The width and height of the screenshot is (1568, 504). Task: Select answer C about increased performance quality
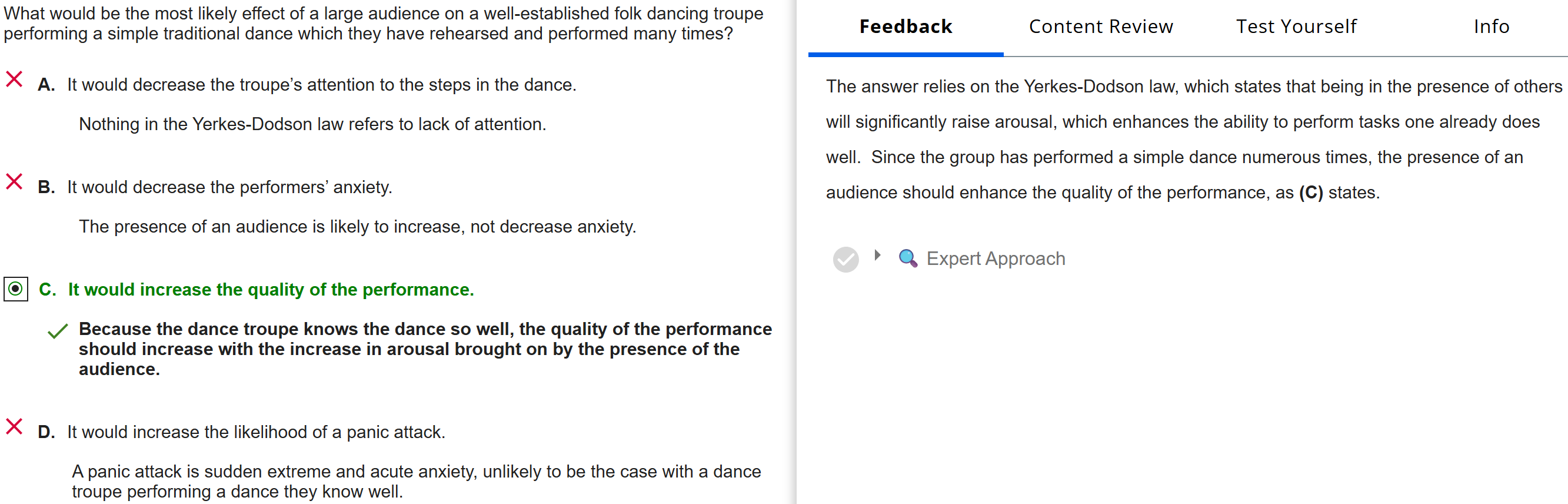[x=271, y=290]
